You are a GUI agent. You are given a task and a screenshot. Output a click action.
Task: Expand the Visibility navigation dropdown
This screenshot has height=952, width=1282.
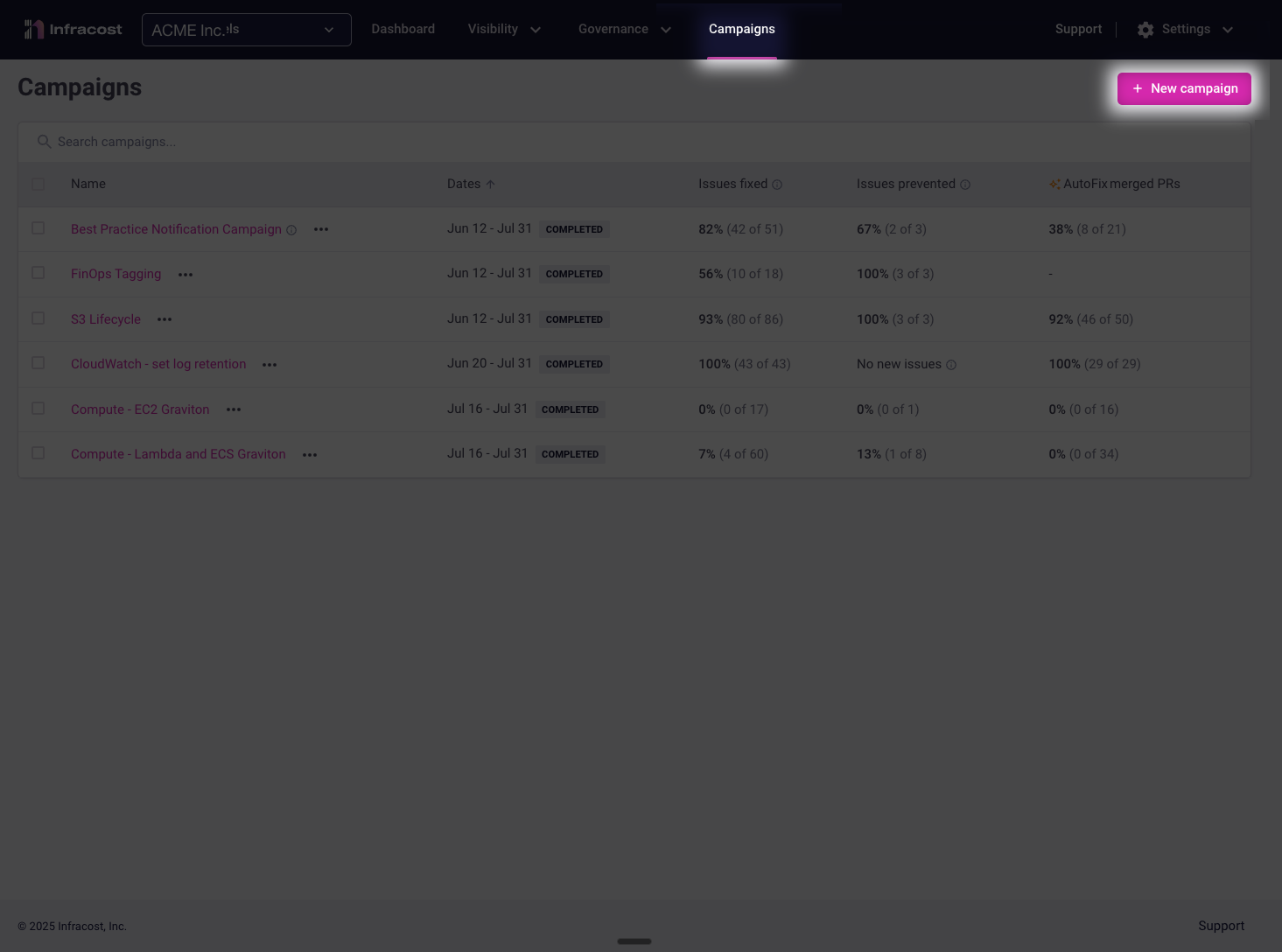point(504,30)
